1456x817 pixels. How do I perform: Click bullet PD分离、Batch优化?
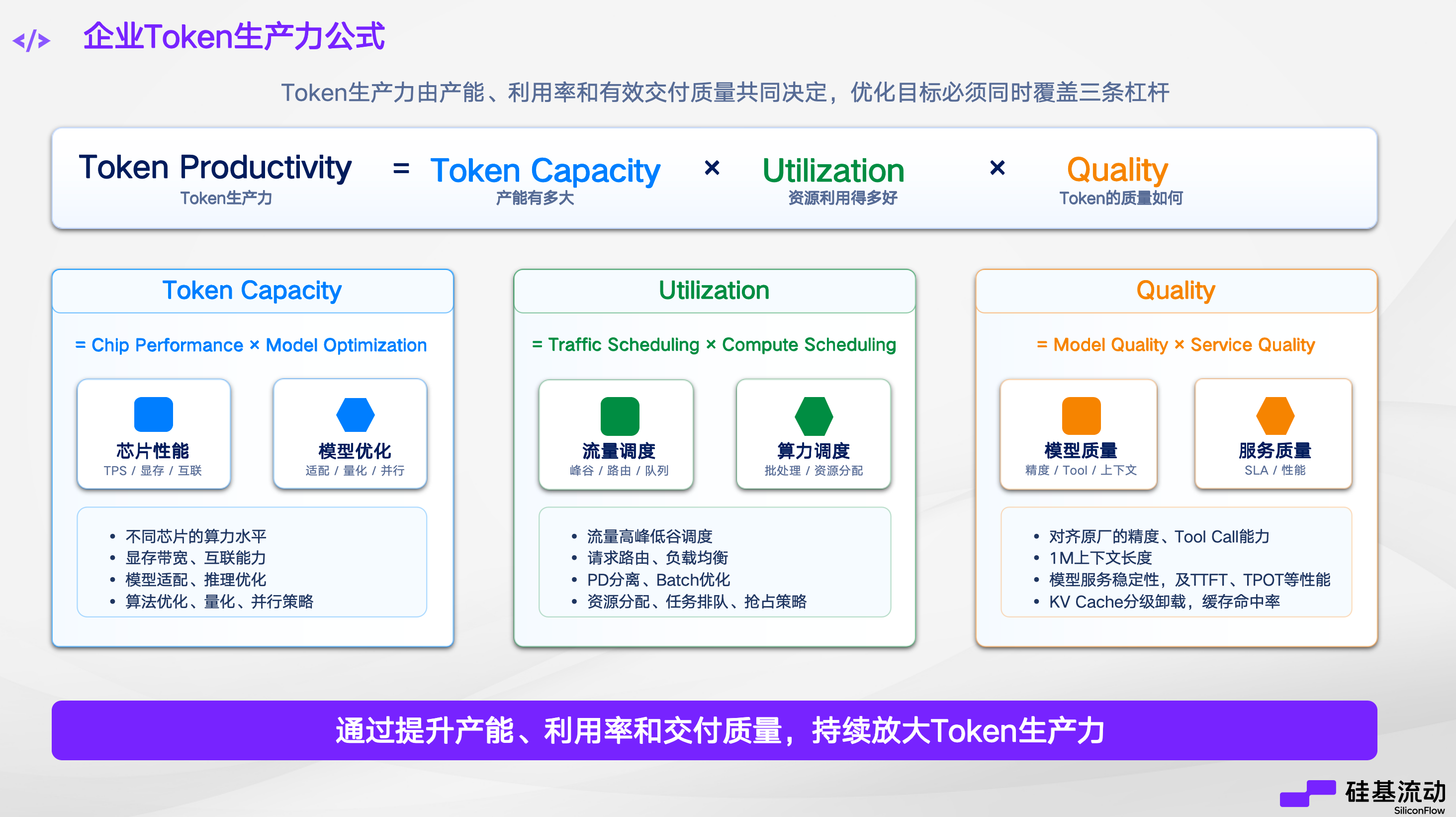659,580
